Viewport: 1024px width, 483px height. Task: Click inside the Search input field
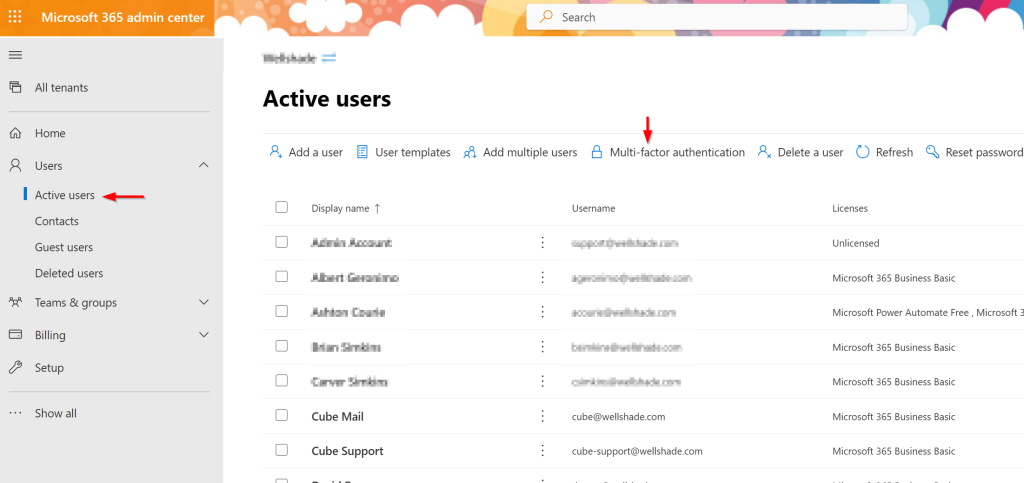coord(717,18)
